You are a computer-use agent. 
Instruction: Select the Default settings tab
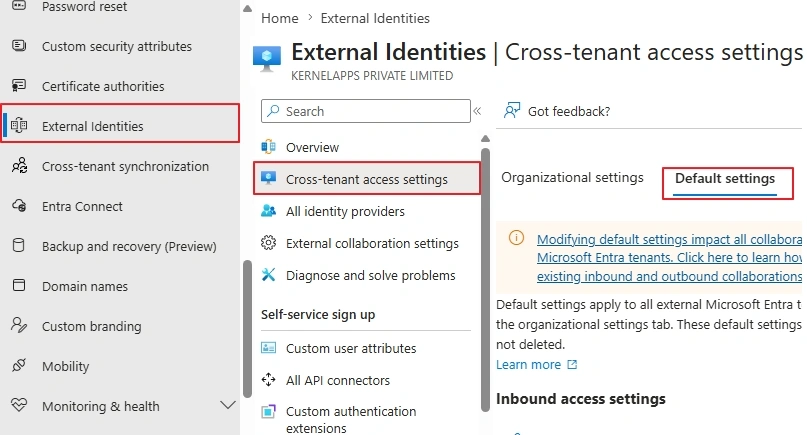(725, 179)
